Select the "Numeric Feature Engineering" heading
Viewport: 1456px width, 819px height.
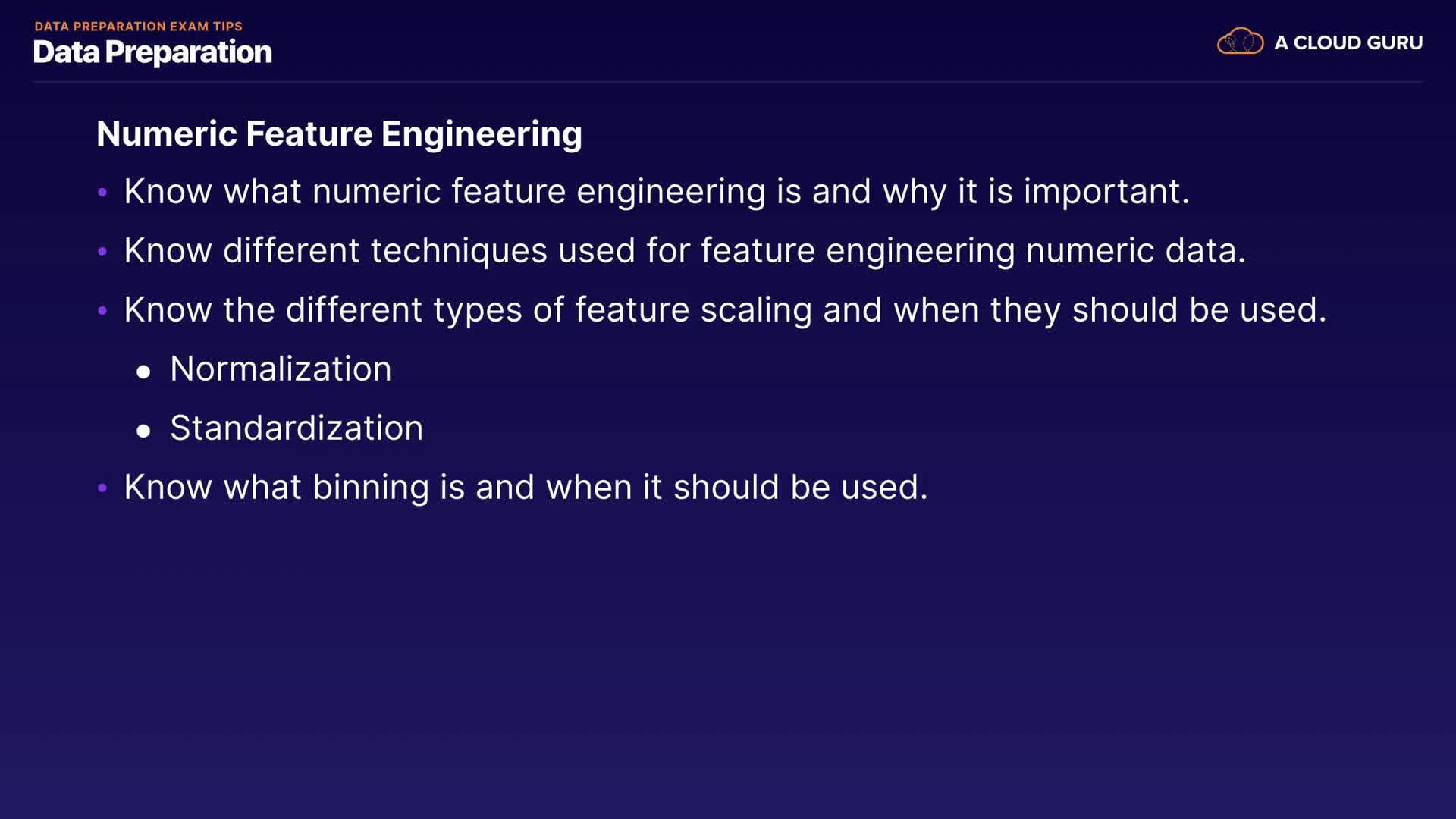339,133
